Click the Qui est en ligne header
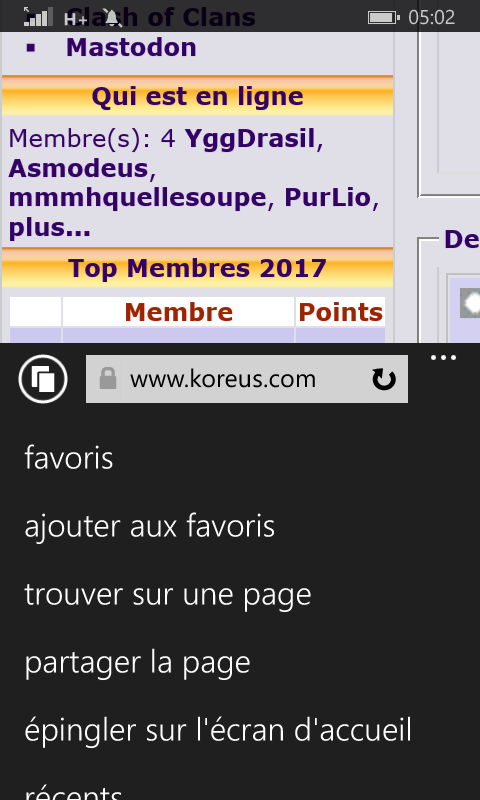 [197, 96]
